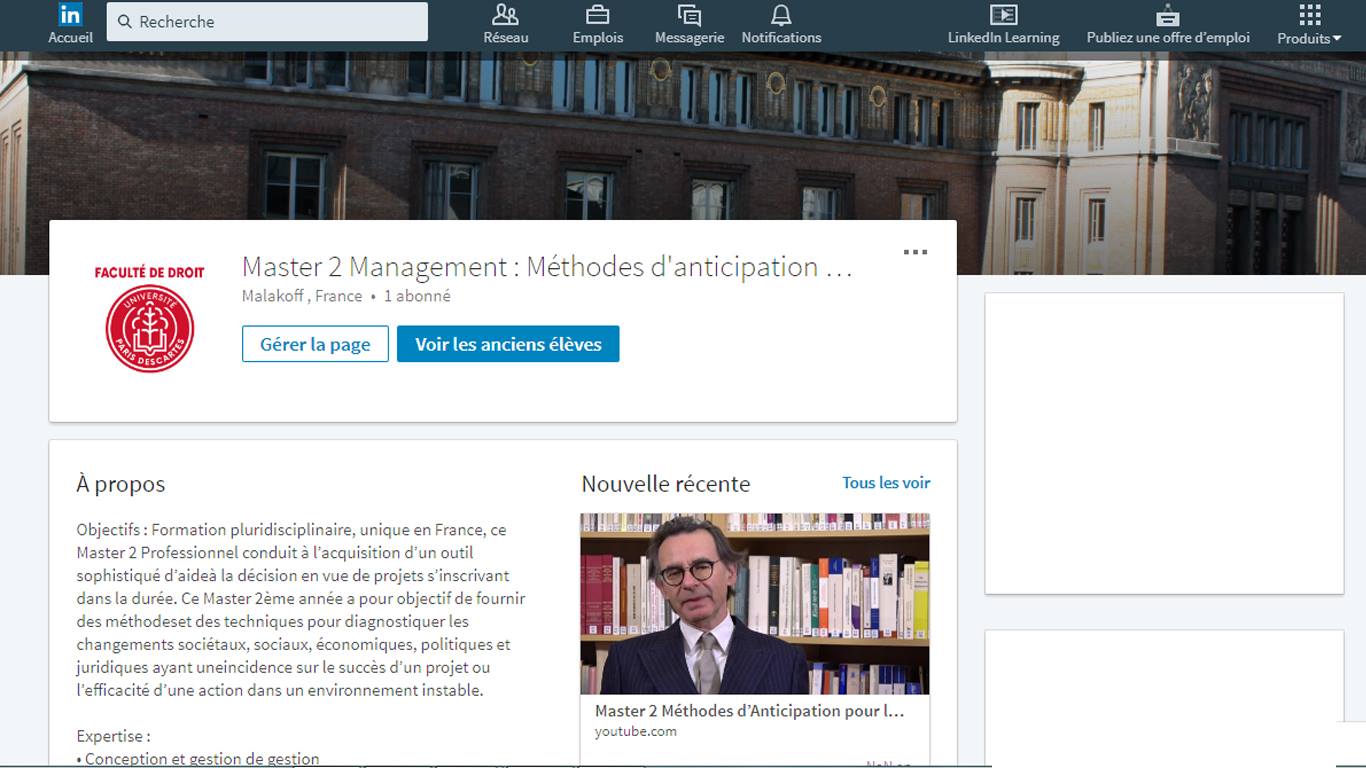The width and height of the screenshot is (1366, 768).
Task: Open the YouTube video thumbnail of bookshelf
Action: (755, 604)
